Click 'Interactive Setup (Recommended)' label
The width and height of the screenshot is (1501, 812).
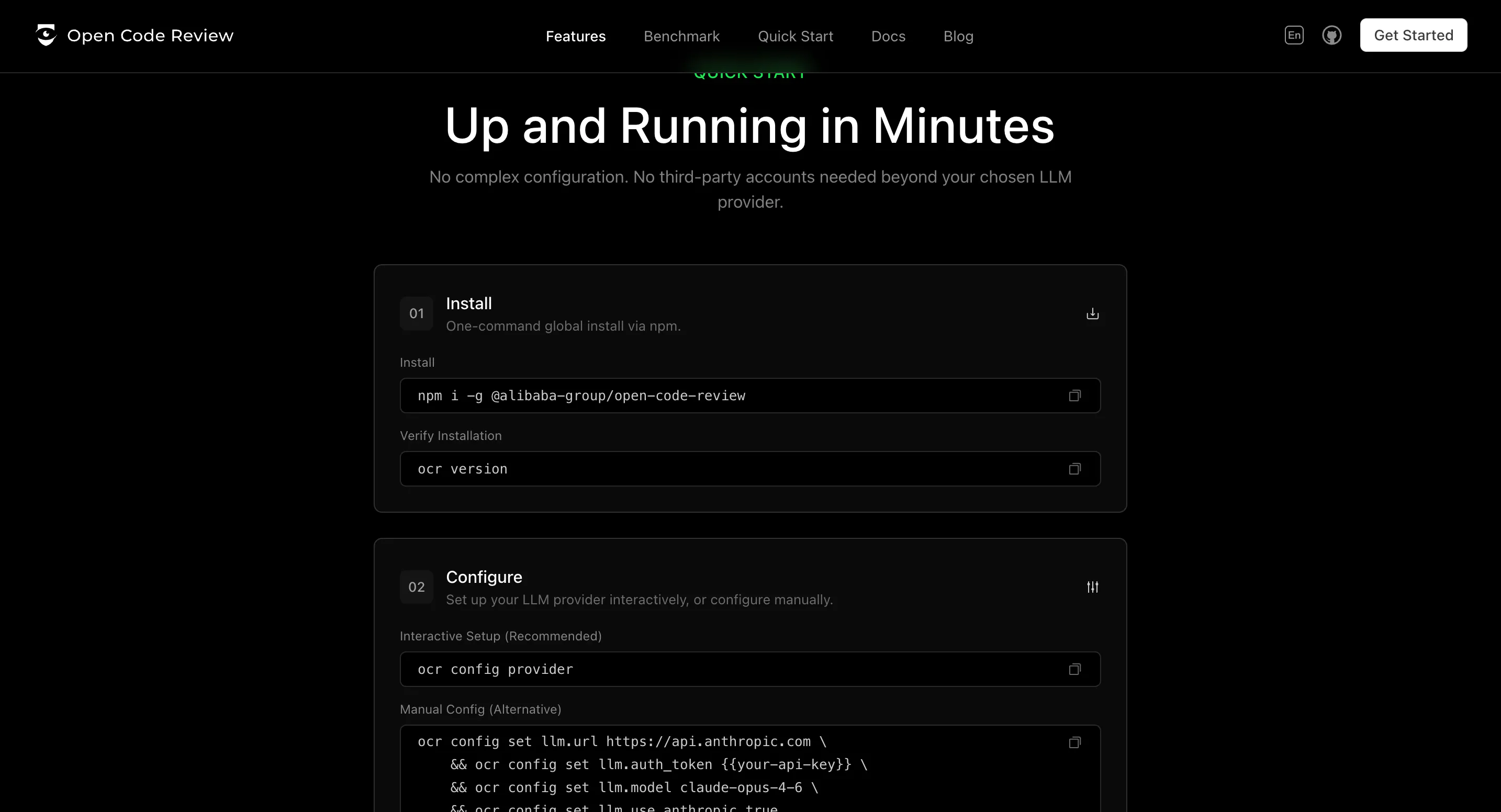(x=500, y=636)
